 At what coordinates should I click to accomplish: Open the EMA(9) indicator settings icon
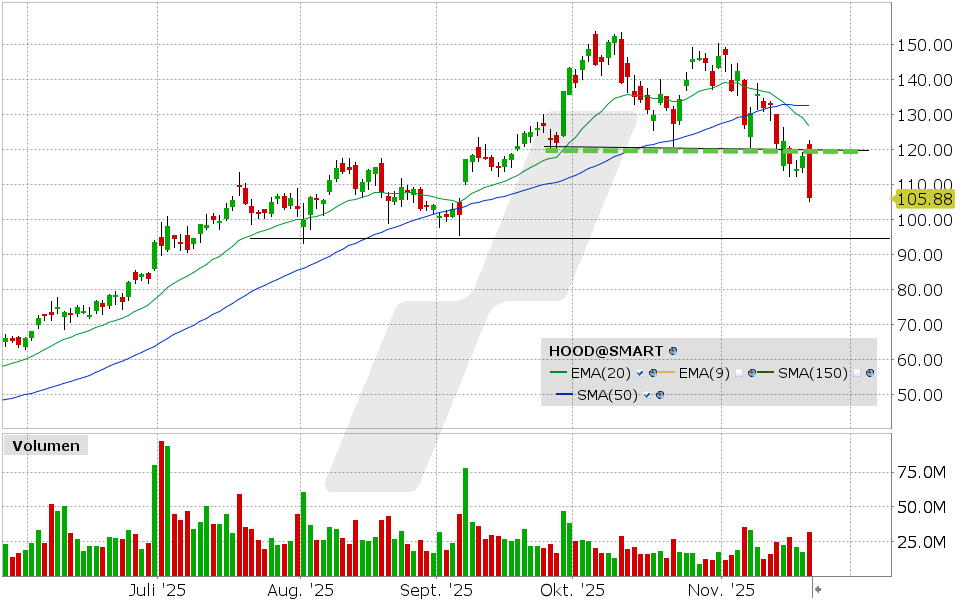[751, 372]
